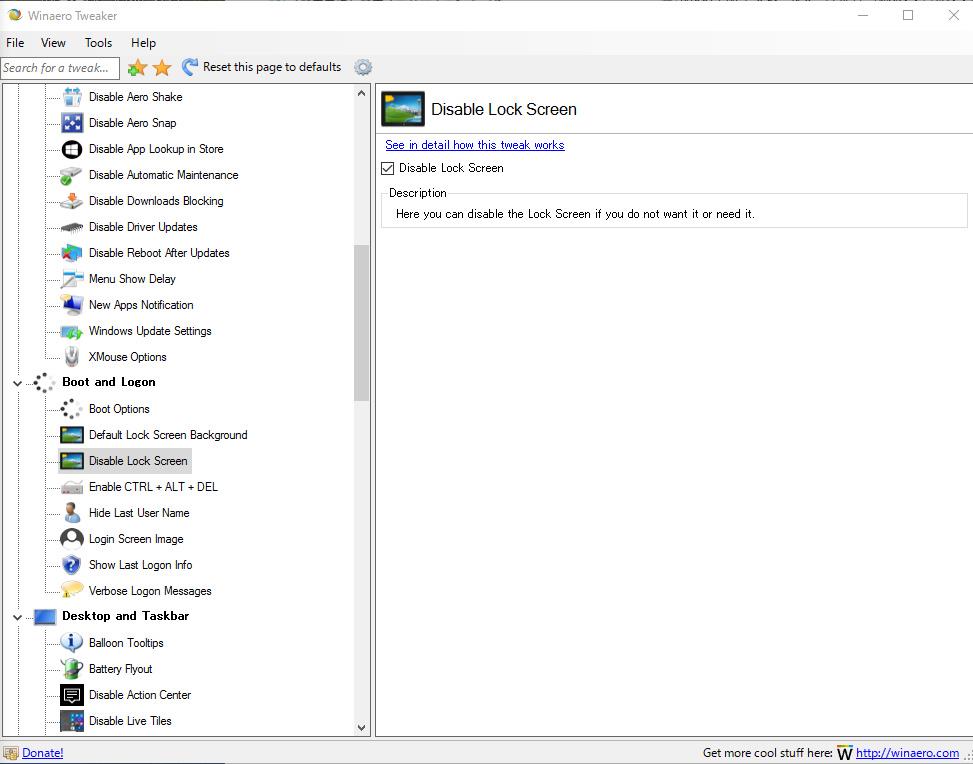Click the Disable Aero Shake icon

click(72, 97)
